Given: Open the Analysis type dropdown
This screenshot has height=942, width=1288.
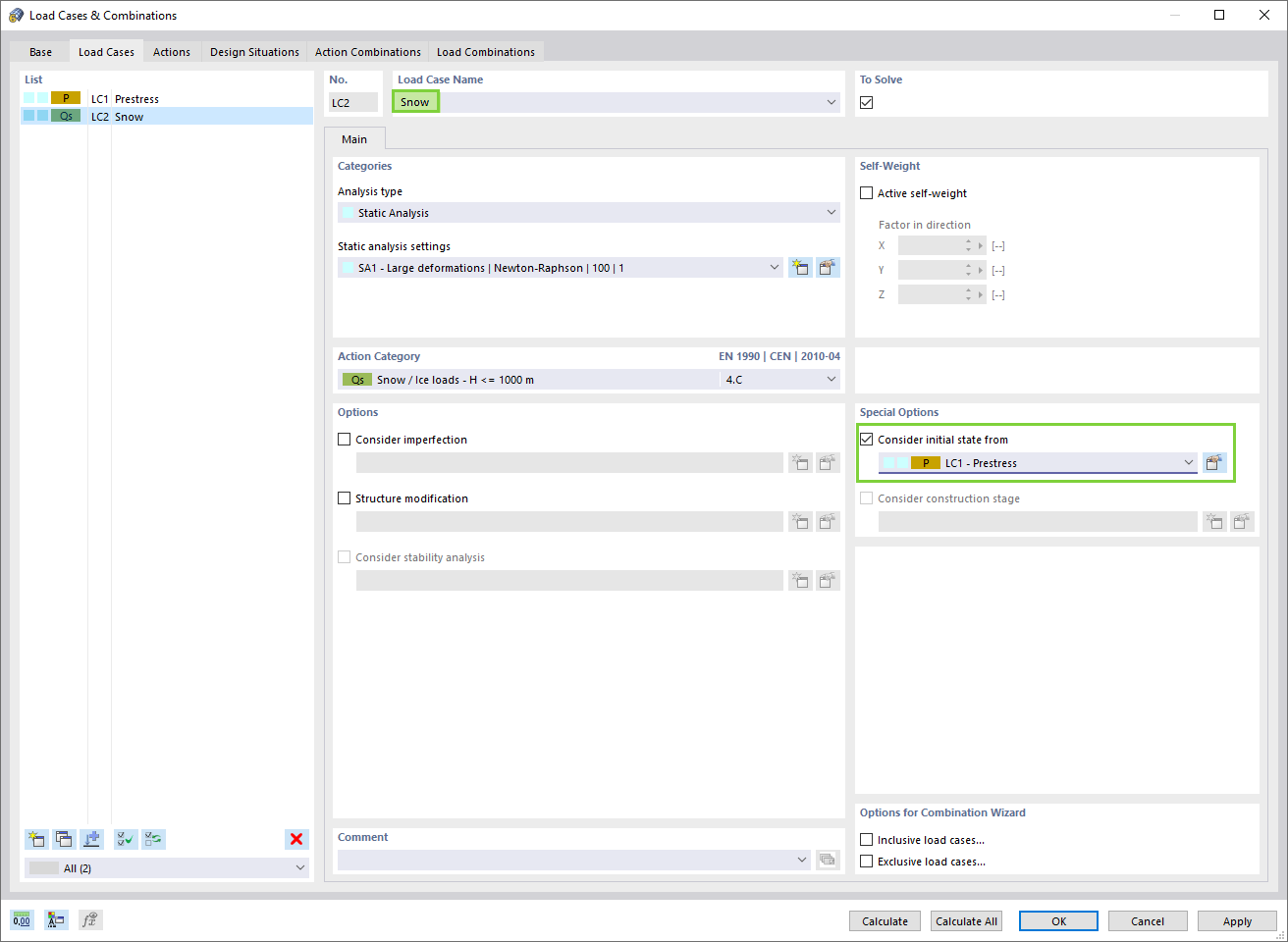Looking at the screenshot, I should (x=831, y=212).
